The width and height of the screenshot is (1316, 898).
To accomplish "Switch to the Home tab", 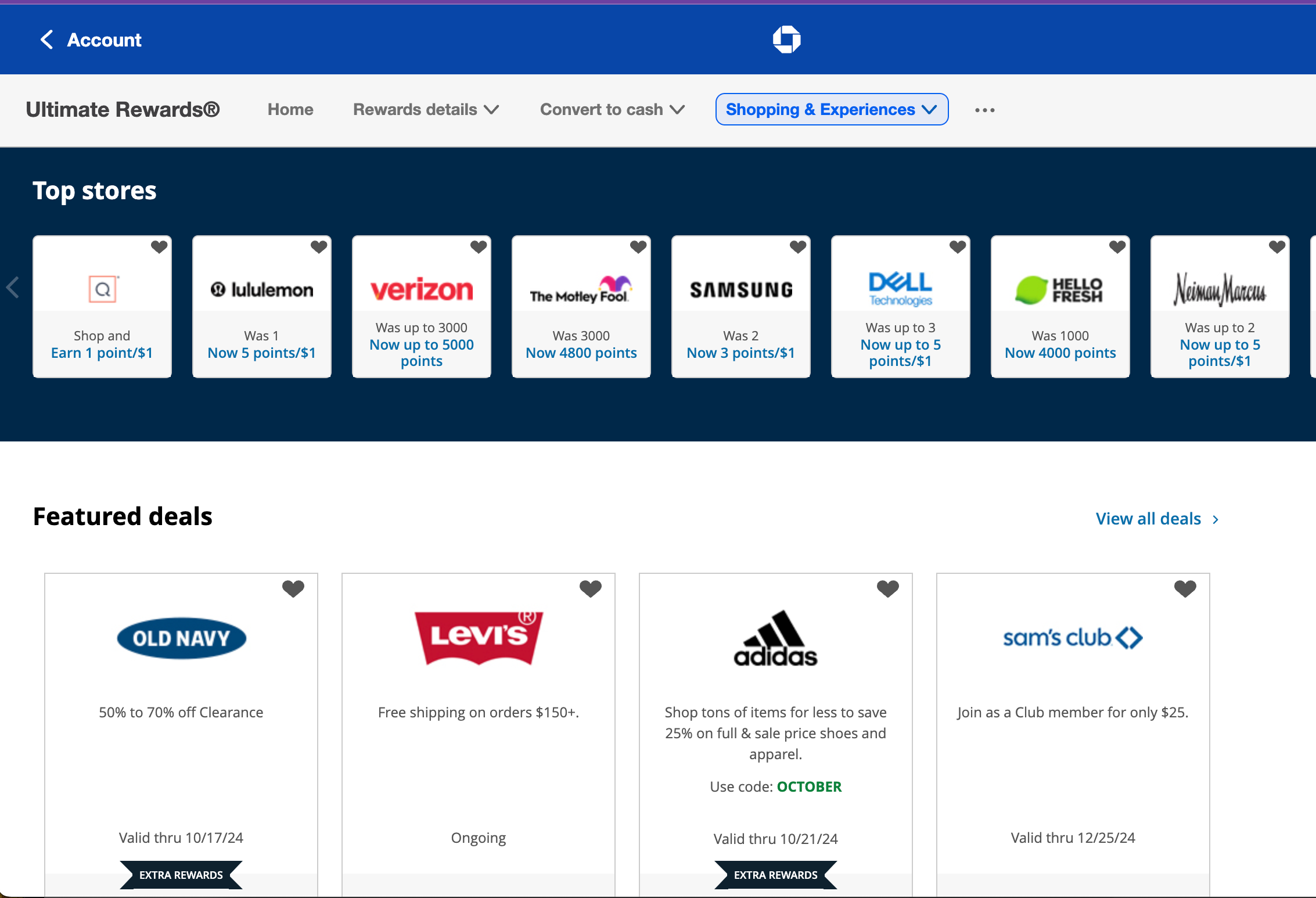I will click(x=290, y=109).
